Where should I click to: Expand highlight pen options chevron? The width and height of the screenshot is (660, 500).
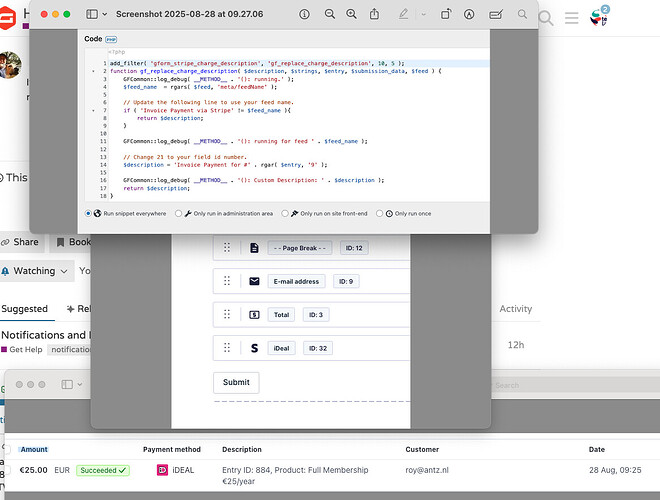[x=423, y=14]
